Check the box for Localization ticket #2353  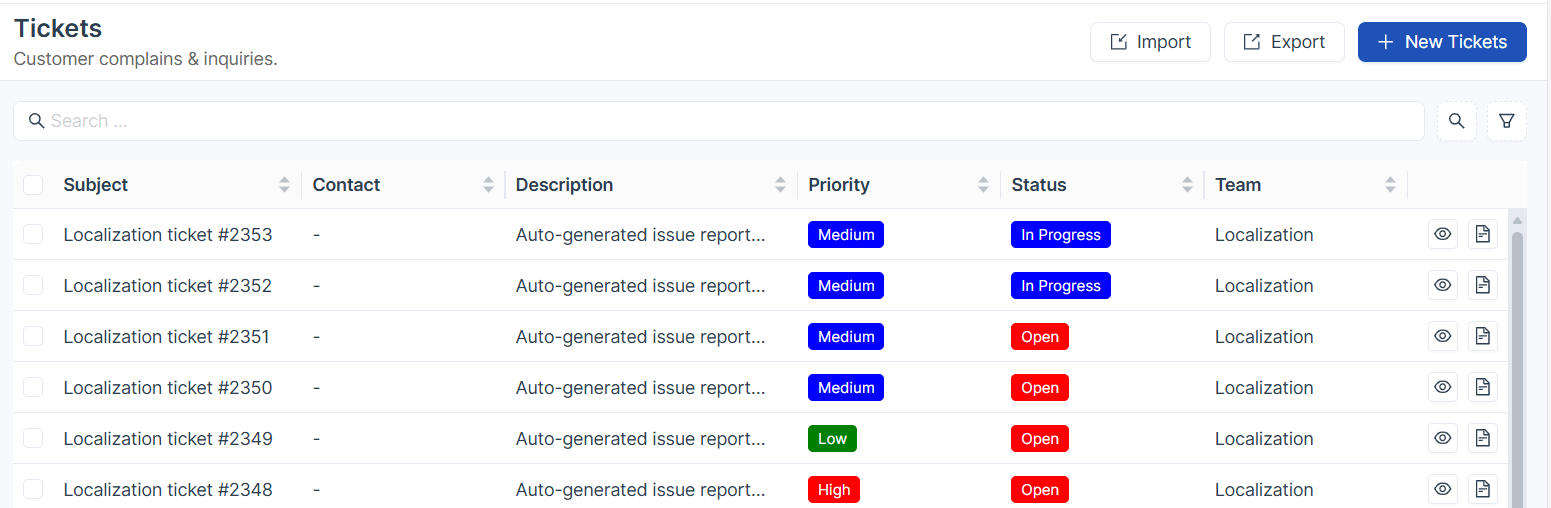click(33, 234)
